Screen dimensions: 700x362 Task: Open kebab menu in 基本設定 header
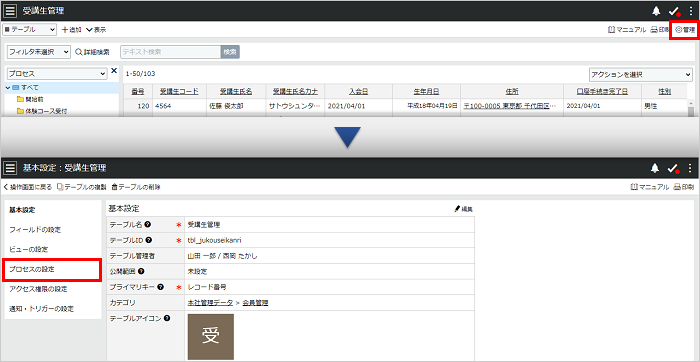pos(691,168)
